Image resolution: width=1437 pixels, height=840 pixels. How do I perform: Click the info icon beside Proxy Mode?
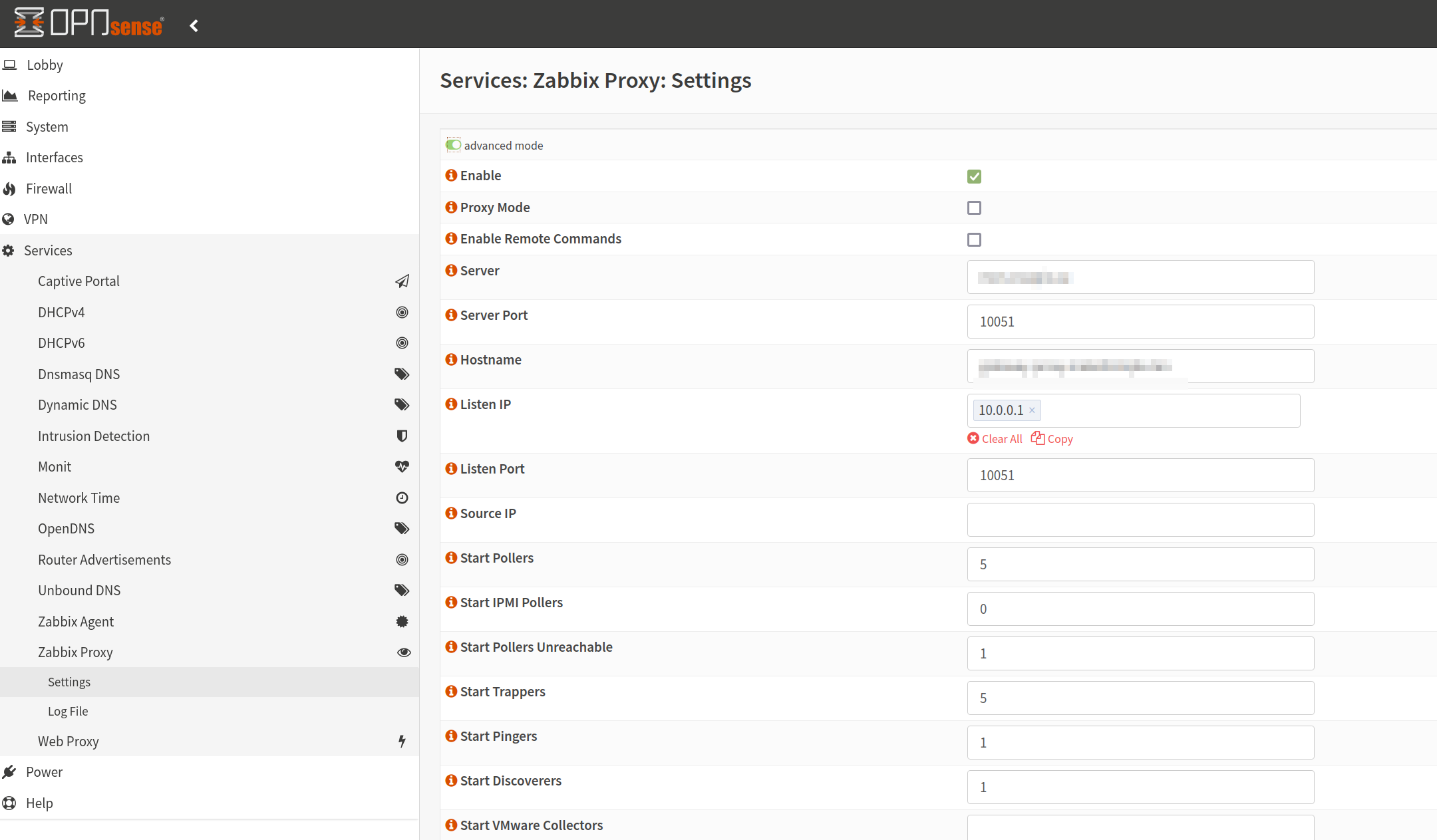(451, 207)
